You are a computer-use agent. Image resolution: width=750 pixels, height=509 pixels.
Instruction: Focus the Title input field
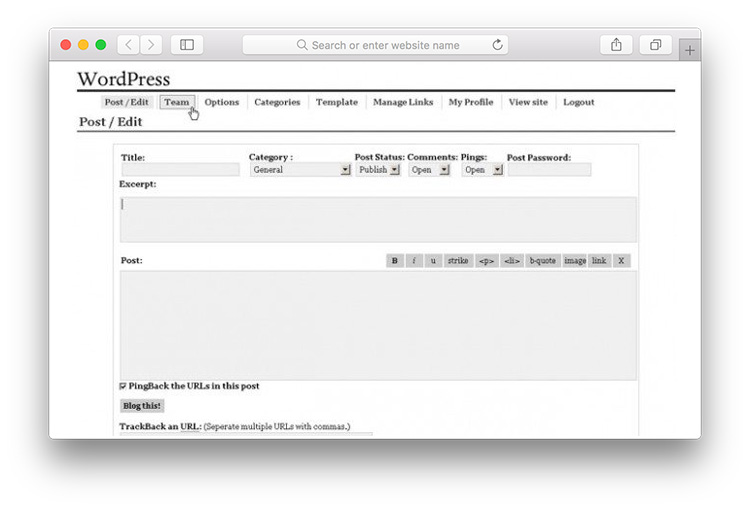[x=180, y=169]
